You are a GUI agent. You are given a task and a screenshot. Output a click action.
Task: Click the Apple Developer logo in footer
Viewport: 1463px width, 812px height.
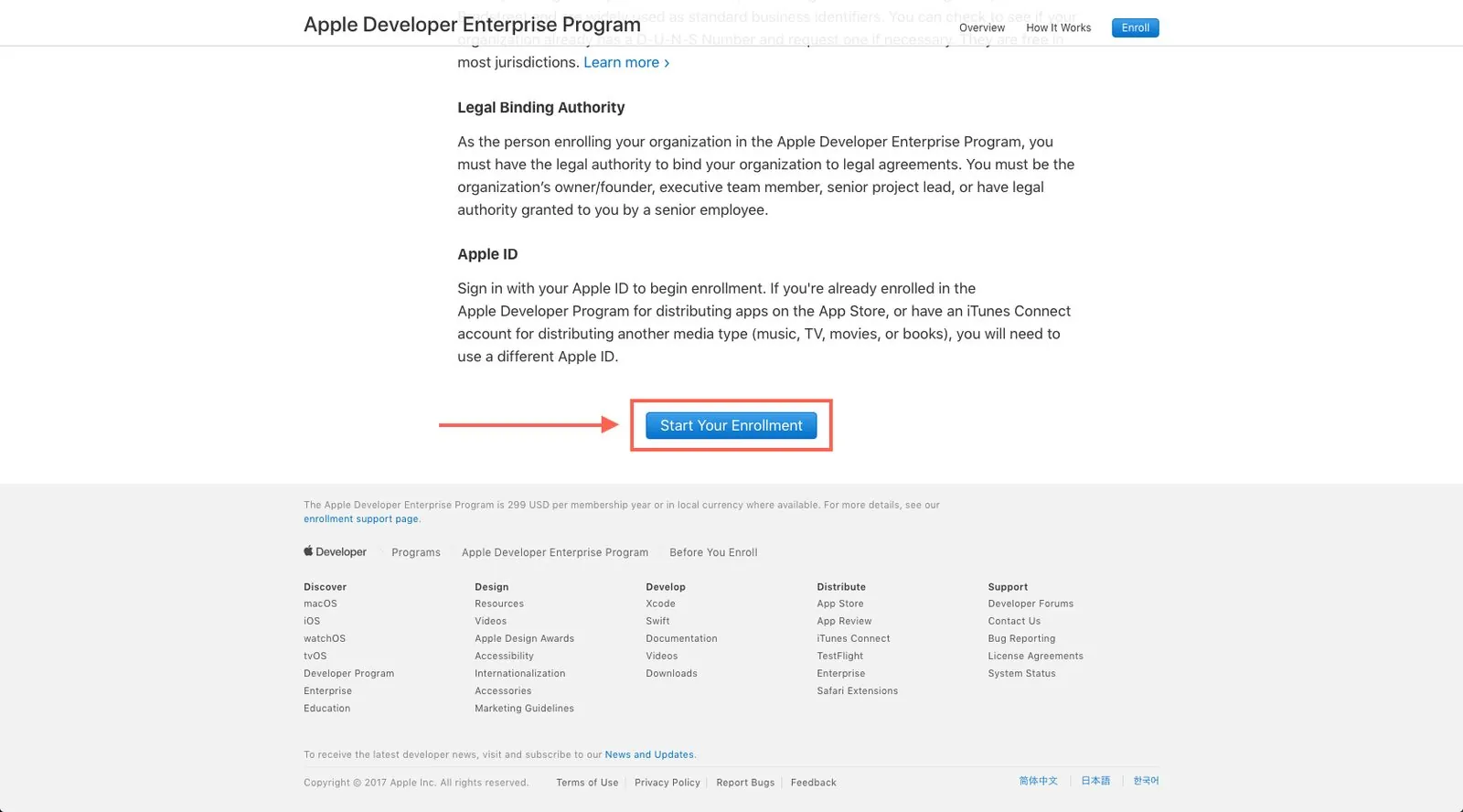[335, 552]
